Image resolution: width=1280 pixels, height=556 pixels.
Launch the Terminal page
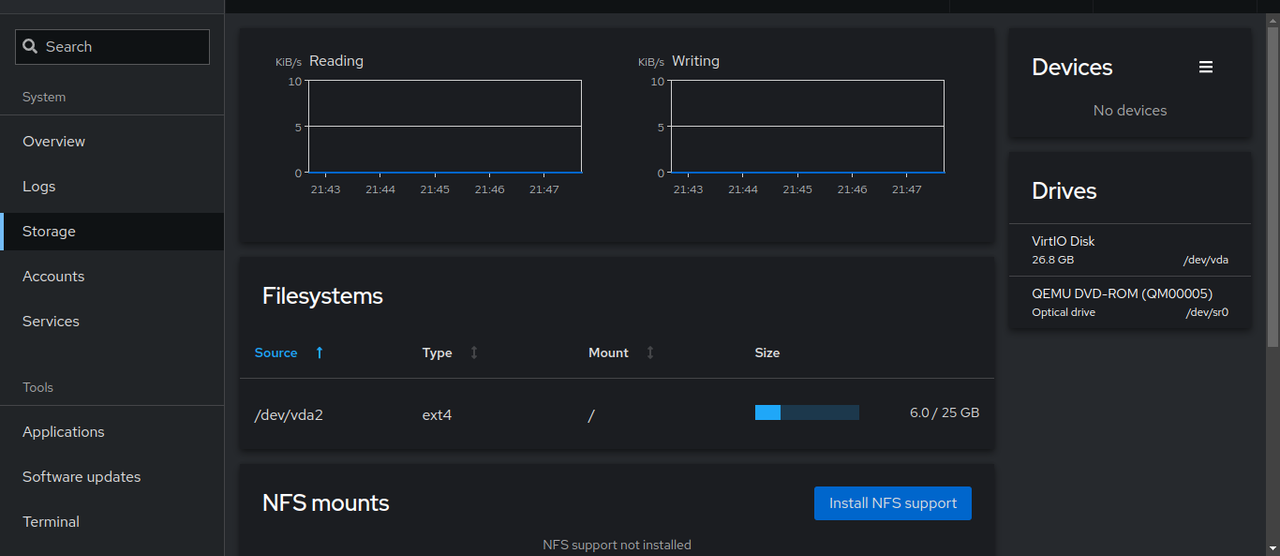click(112, 522)
